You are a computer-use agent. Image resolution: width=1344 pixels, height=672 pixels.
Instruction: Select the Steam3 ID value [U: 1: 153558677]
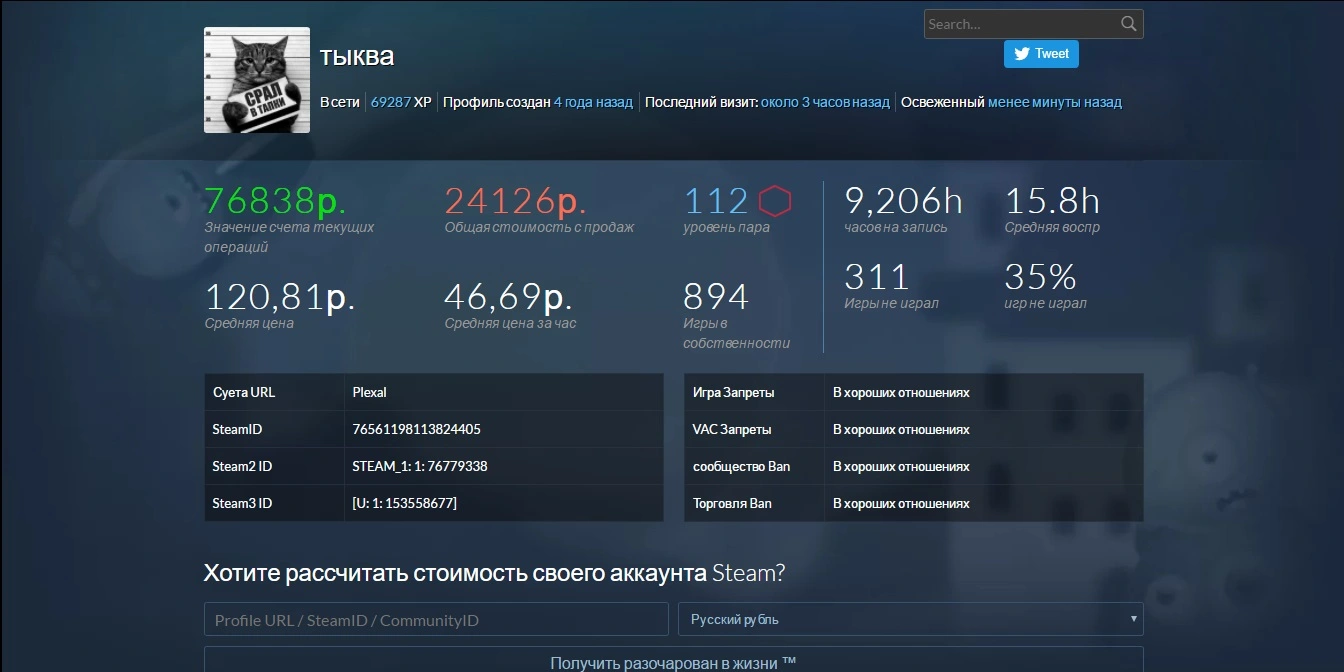(x=404, y=503)
